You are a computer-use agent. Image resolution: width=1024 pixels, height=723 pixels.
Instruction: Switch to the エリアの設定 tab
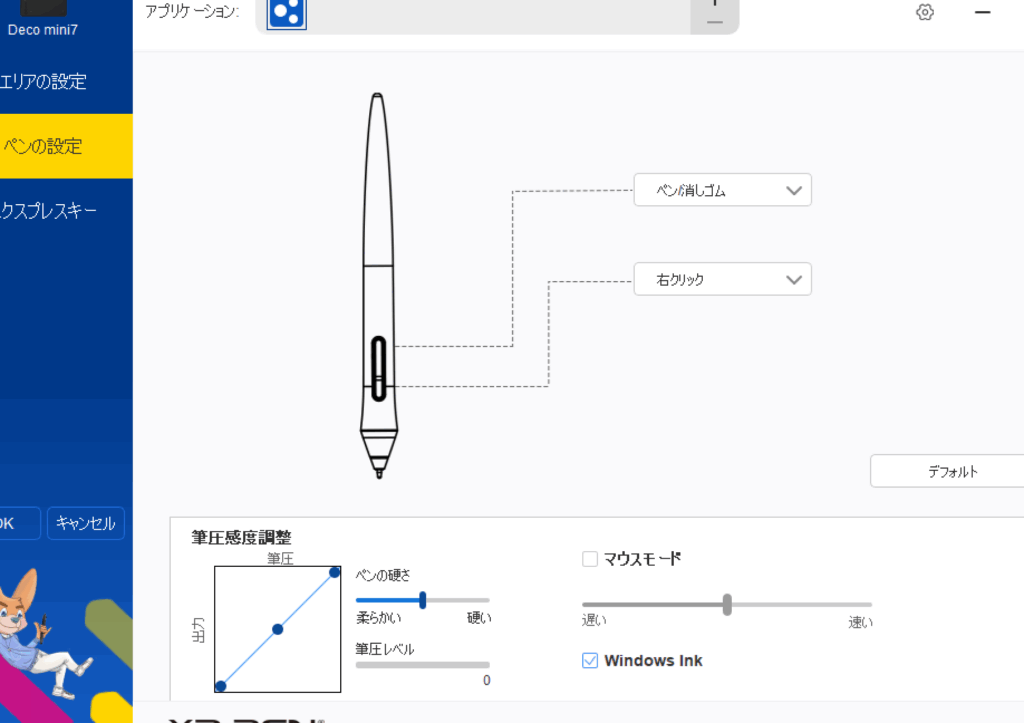pyautogui.click(x=66, y=82)
